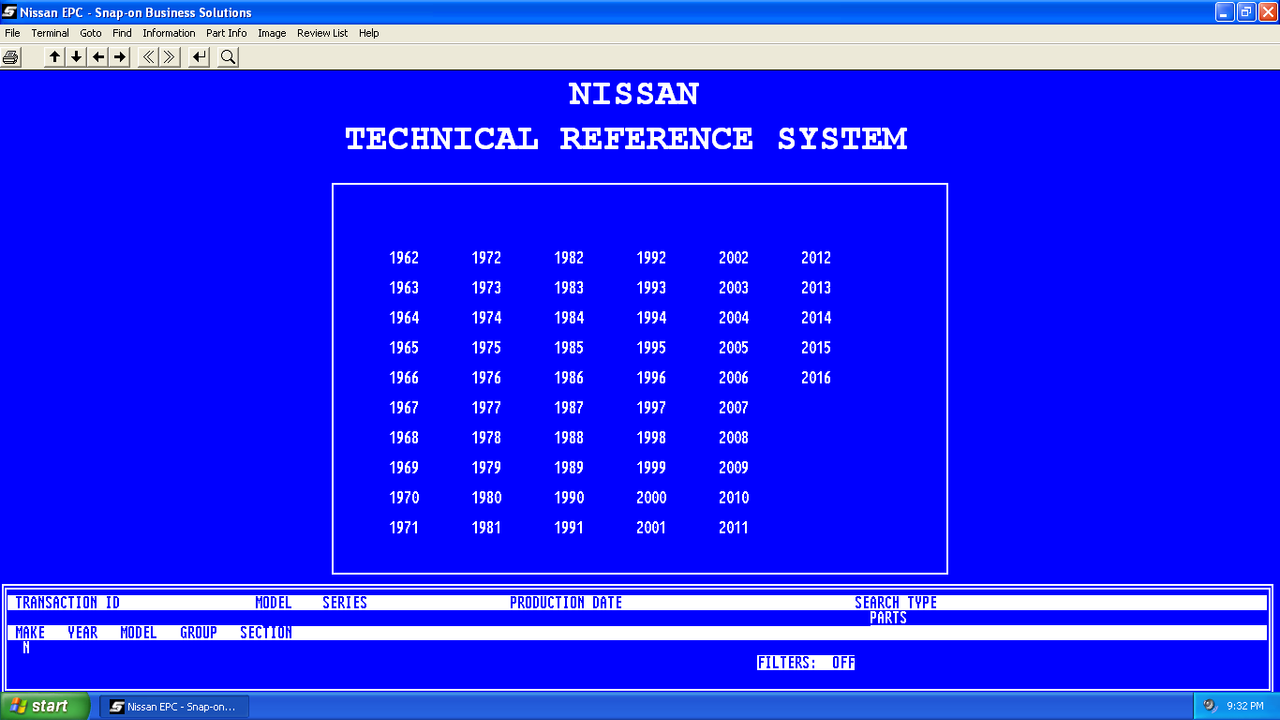Click the double left chevron page-back button
Viewport: 1280px width, 720px height.
click(x=148, y=57)
